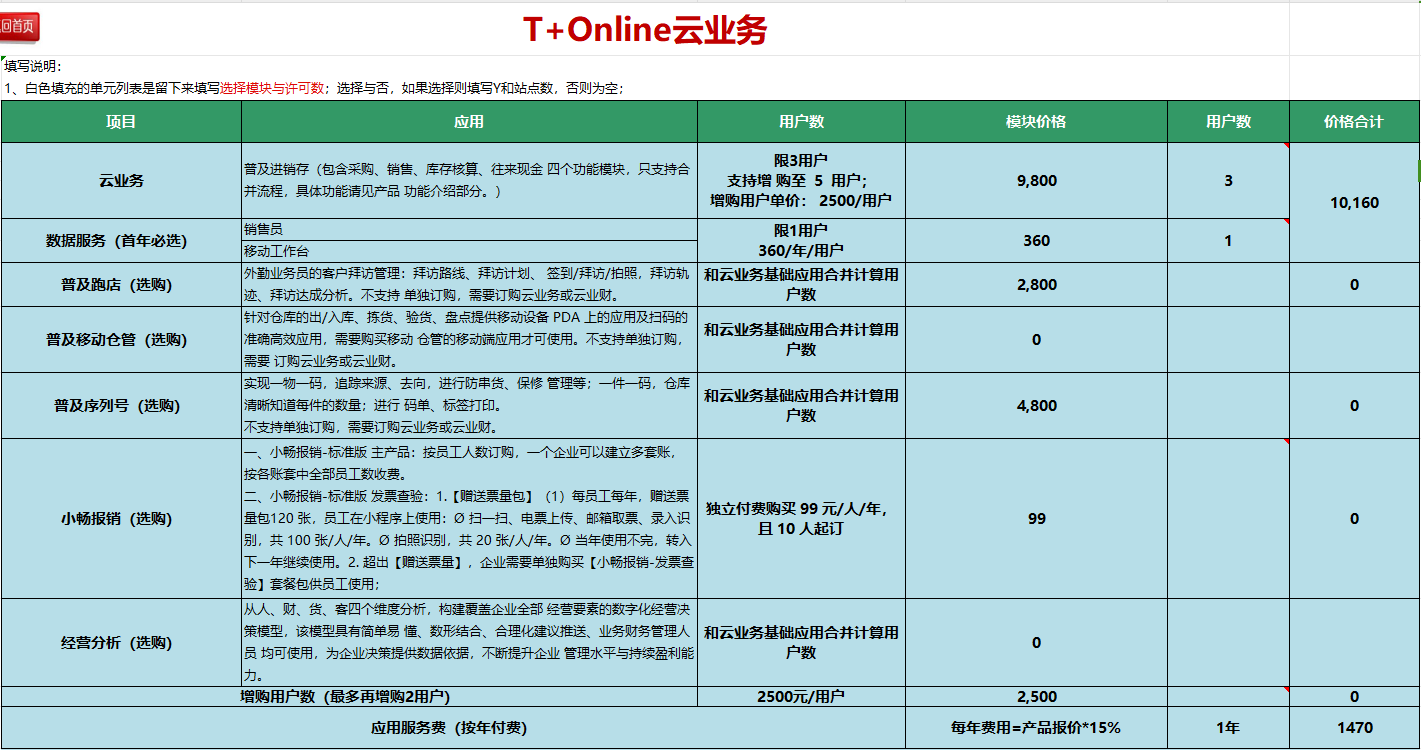Select the 应用服务费（按年付费）cell

453,728
